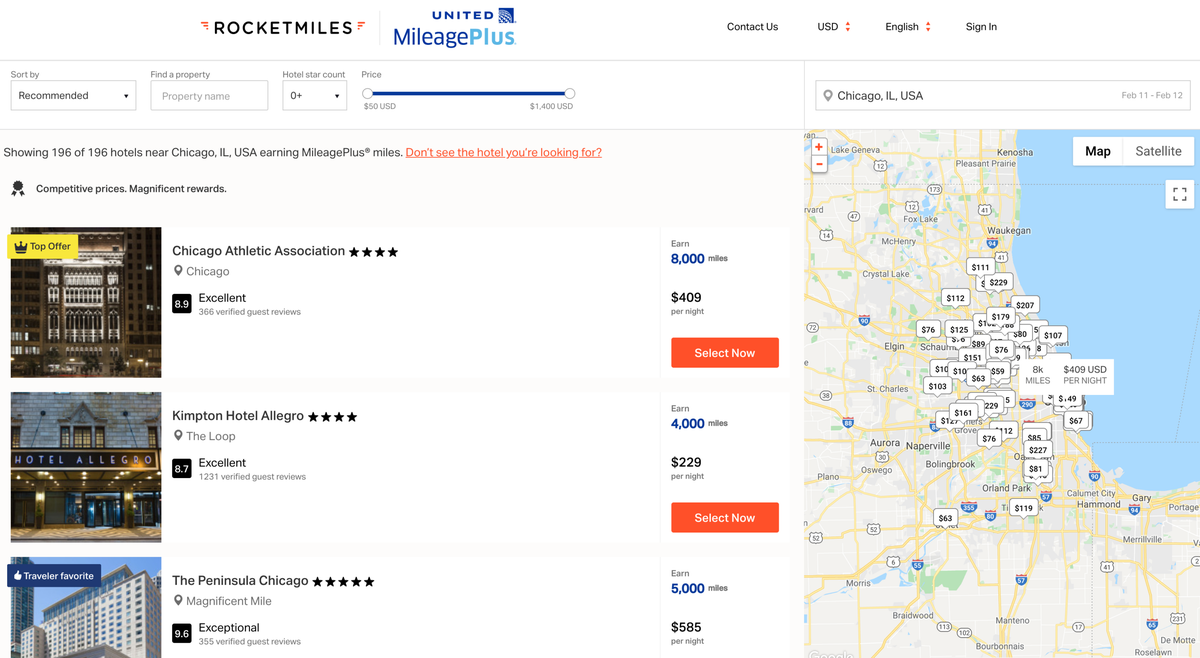
Task: Click the 8.9 rating badge
Action: tap(181, 303)
